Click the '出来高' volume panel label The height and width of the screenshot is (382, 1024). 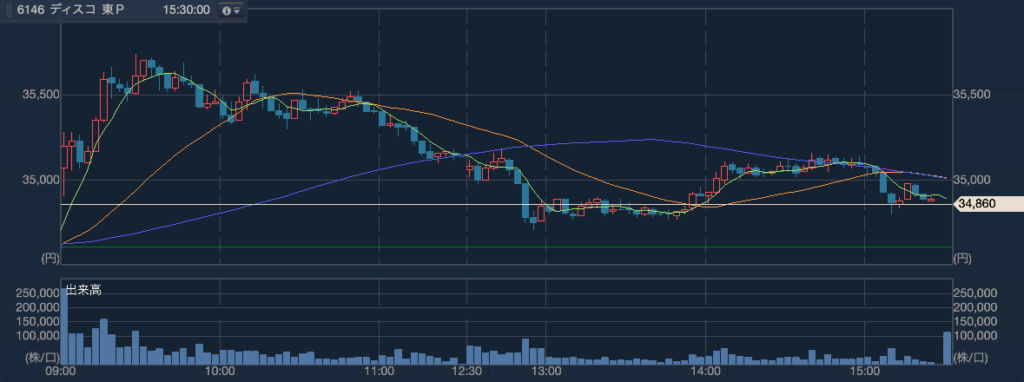click(84, 291)
